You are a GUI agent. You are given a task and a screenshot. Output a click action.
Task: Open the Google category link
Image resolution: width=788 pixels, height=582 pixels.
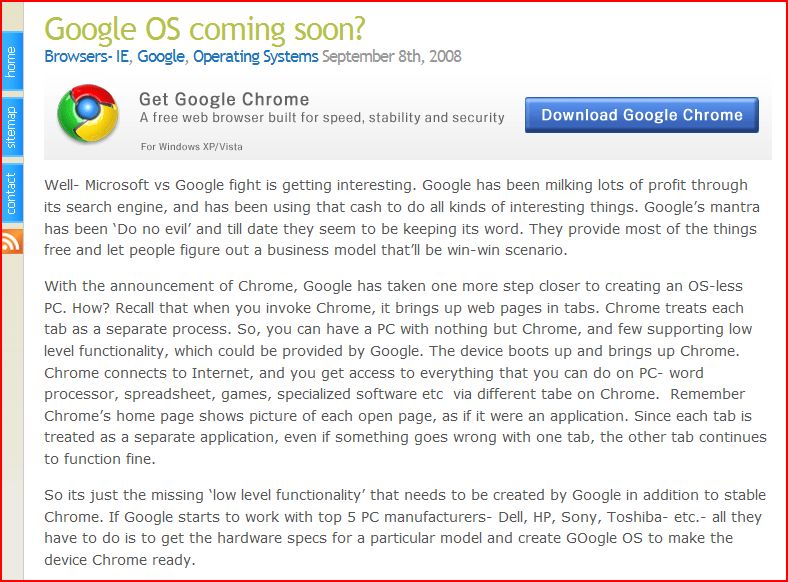(x=161, y=56)
